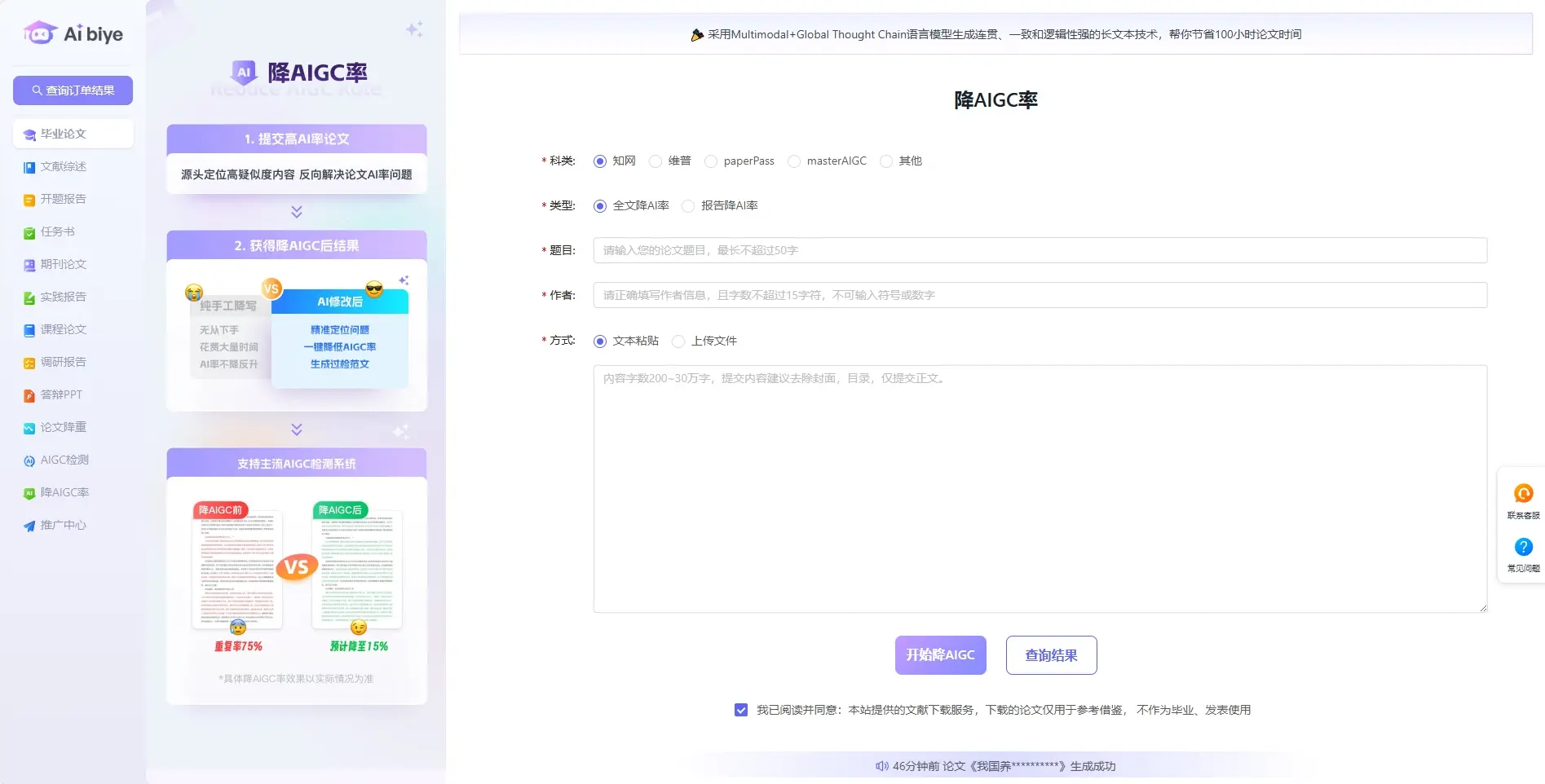Switch to the 毕业论文 tab
This screenshot has width=1545, height=784.
[64, 134]
